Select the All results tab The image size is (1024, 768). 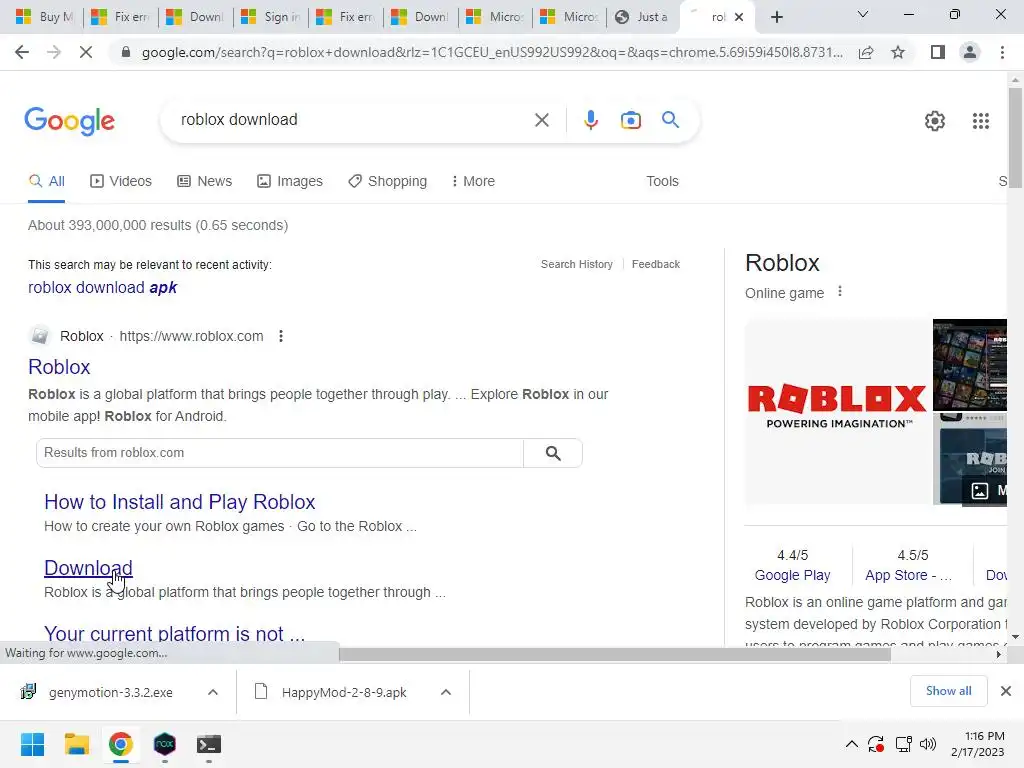point(46,182)
